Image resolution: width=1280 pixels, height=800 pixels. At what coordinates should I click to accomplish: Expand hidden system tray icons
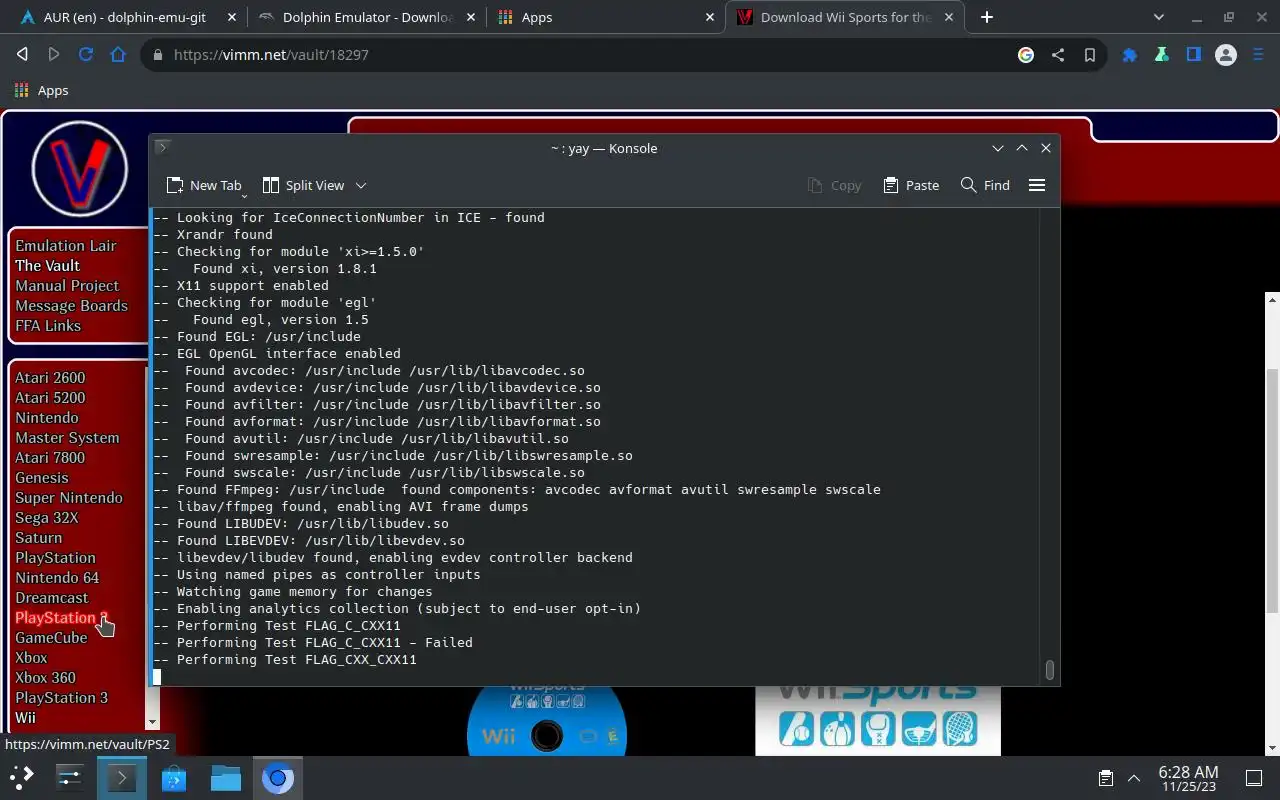pos(1134,778)
